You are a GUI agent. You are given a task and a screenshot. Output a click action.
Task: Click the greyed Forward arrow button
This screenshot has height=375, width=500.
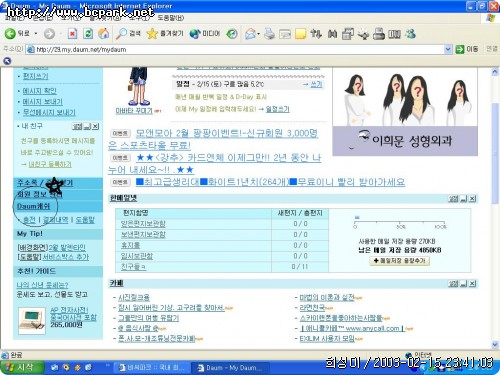(x=49, y=34)
